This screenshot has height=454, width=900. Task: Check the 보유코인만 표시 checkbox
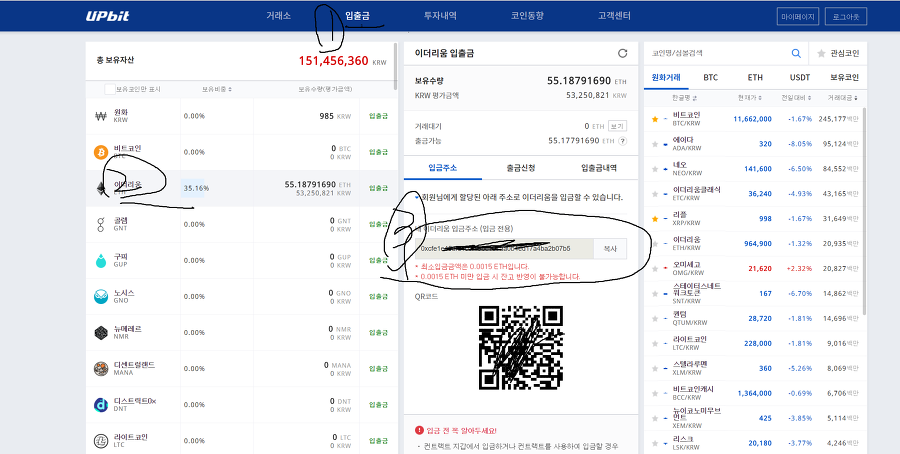(x=110, y=90)
